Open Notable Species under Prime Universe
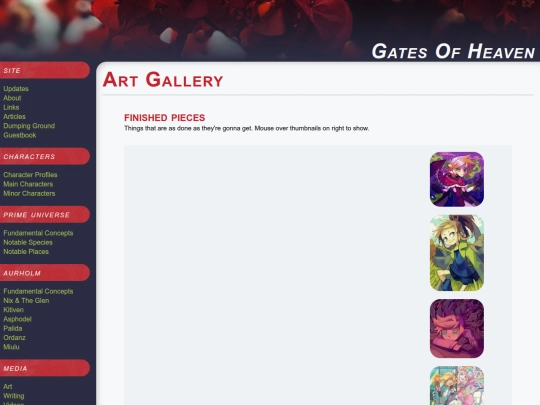 point(28,242)
